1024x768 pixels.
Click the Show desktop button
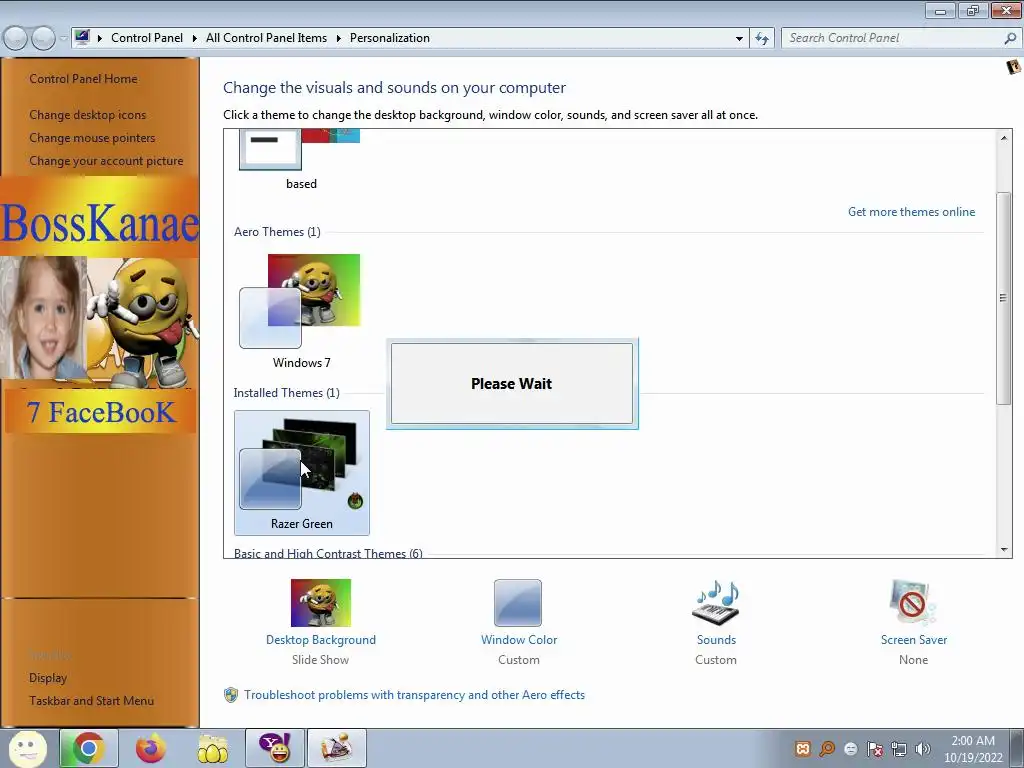click(x=1018, y=748)
